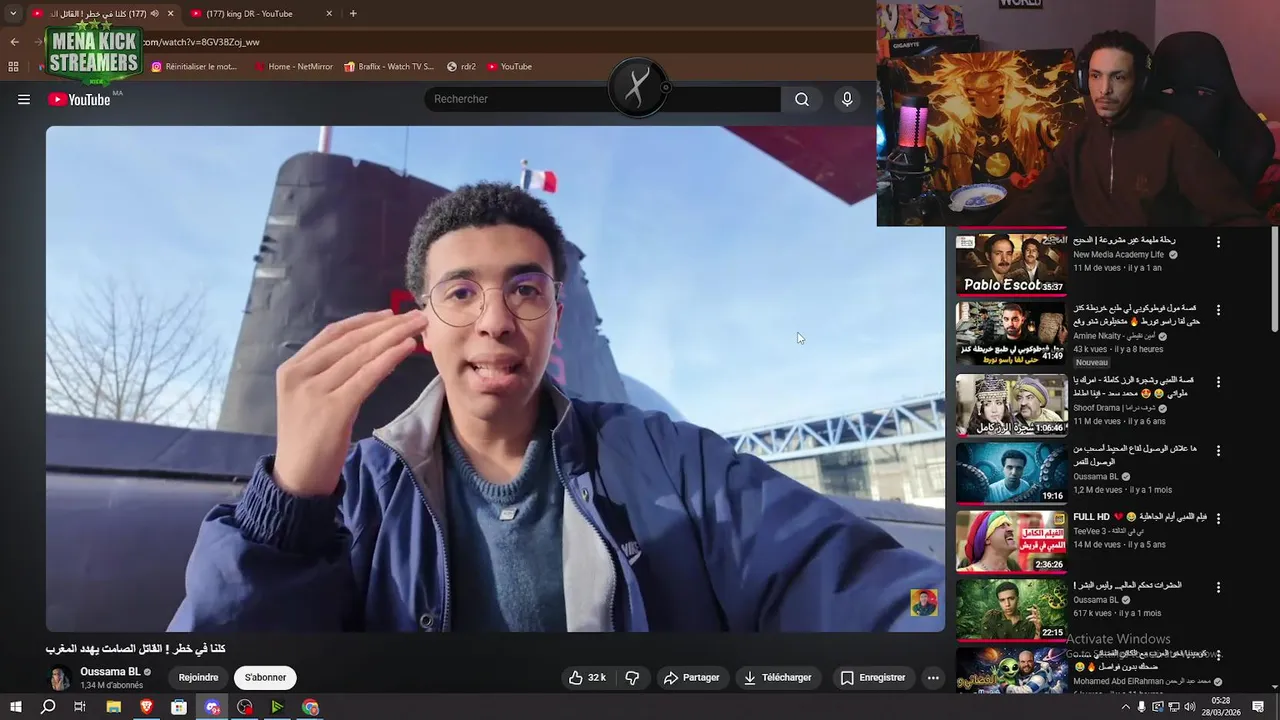Viewport: 1280px width, 720px height.
Task: Close the first YouTube tab
Action: [x=170, y=13]
